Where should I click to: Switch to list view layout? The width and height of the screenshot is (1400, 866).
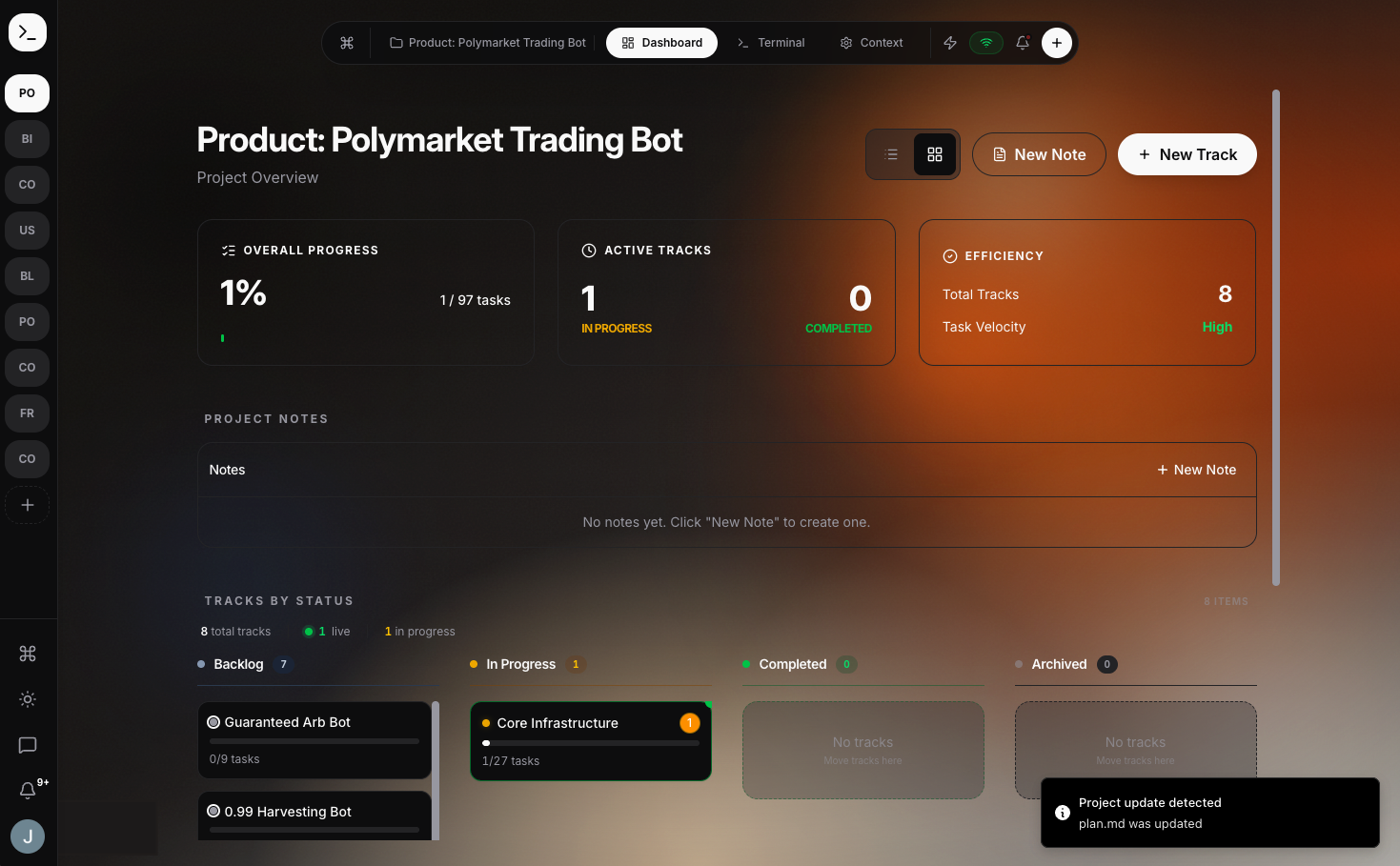click(890, 153)
